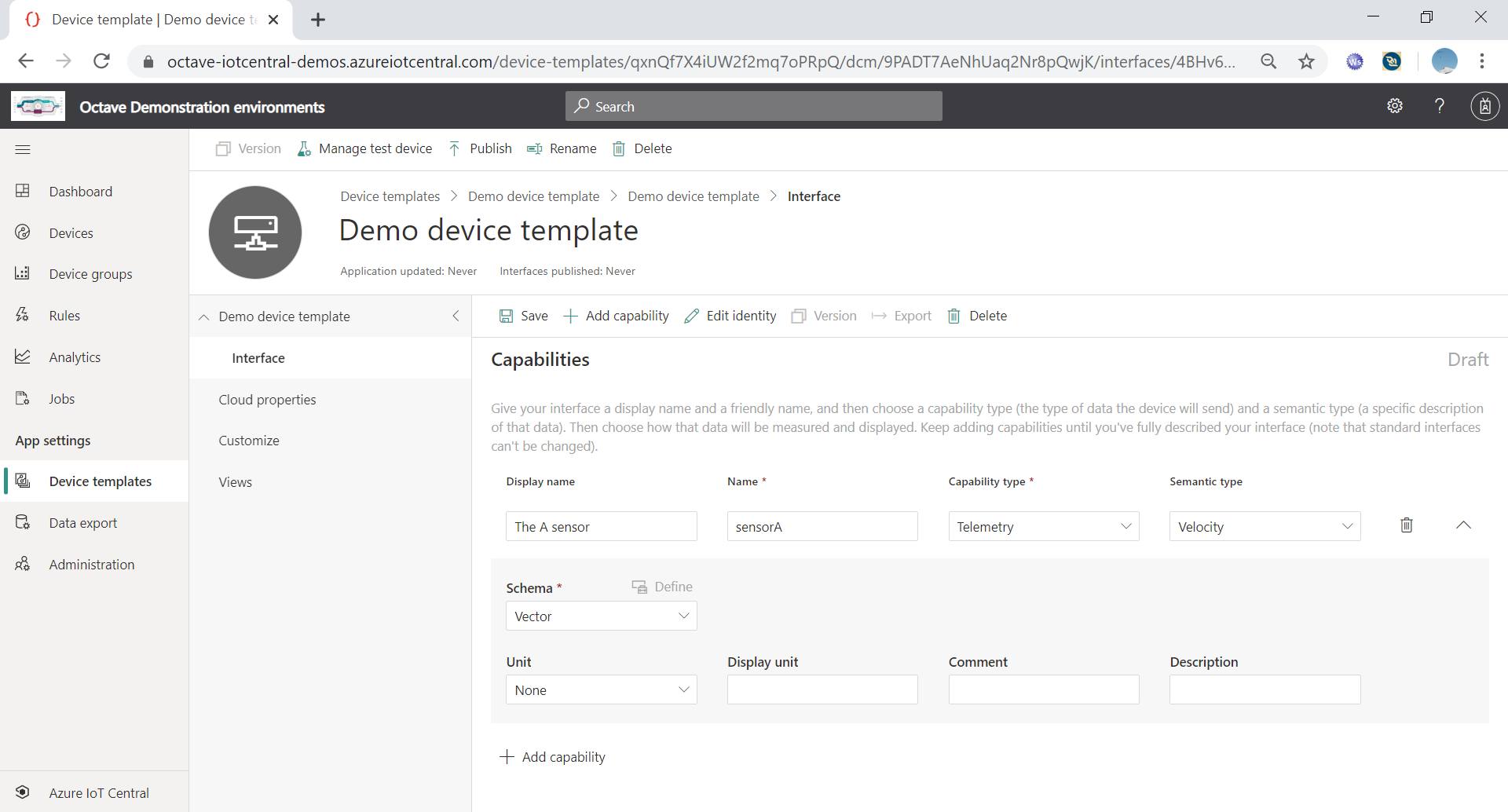Click the browser address bar URL

pyautogui.click(x=701, y=61)
